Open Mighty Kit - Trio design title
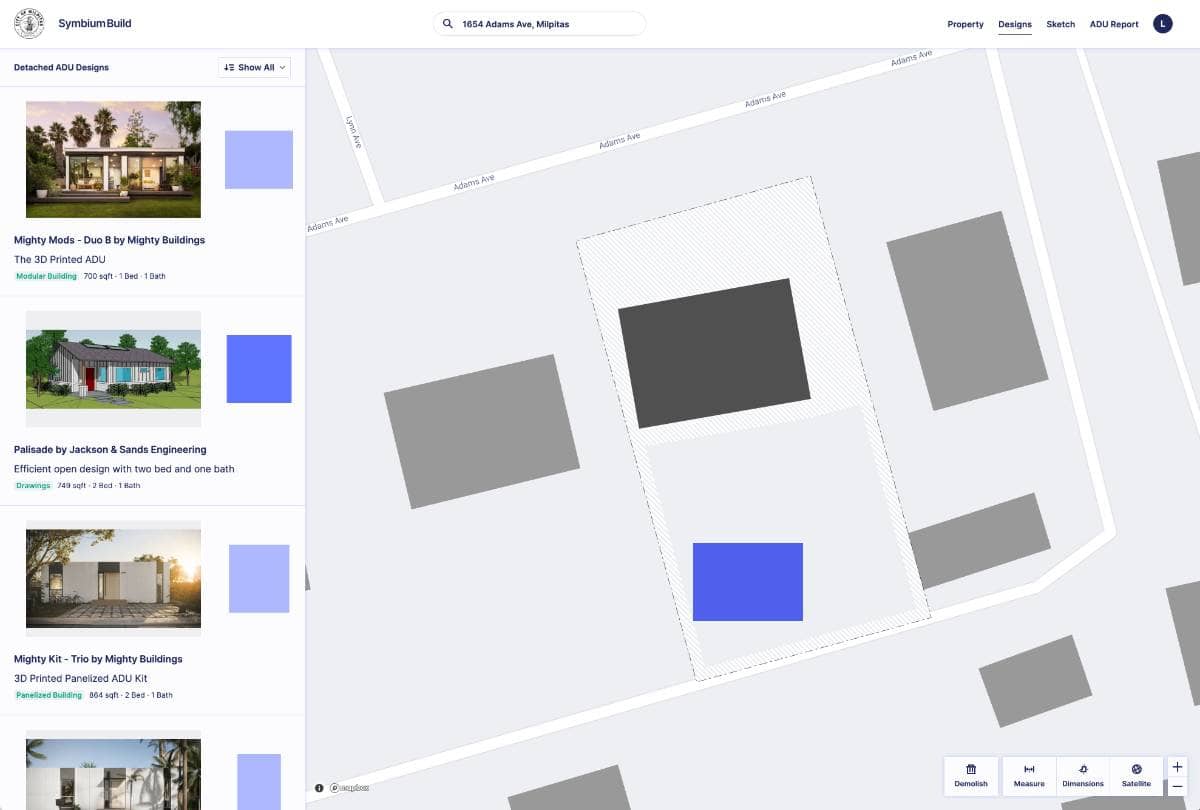Image resolution: width=1200 pixels, height=810 pixels. pyautogui.click(x=98, y=659)
